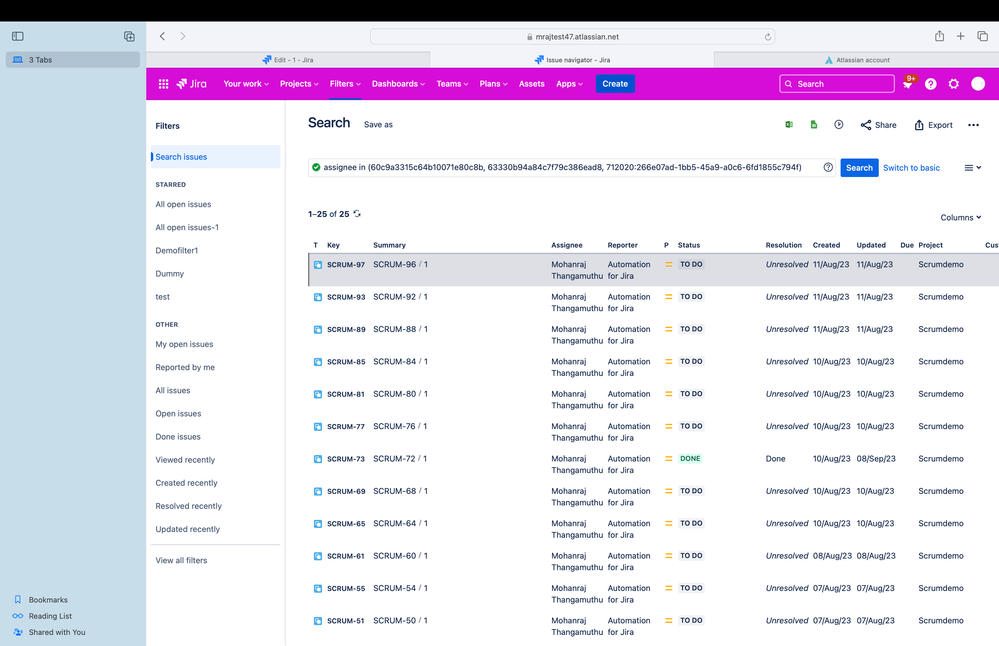The image size is (999, 646).
Task: Open Jira settings gear icon
Action: click(x=953, y=84)
